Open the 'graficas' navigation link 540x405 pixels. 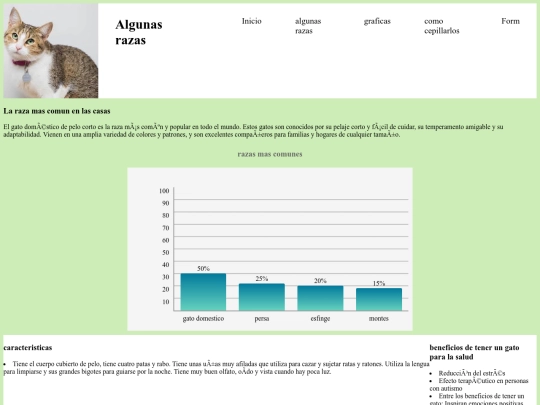377,21
